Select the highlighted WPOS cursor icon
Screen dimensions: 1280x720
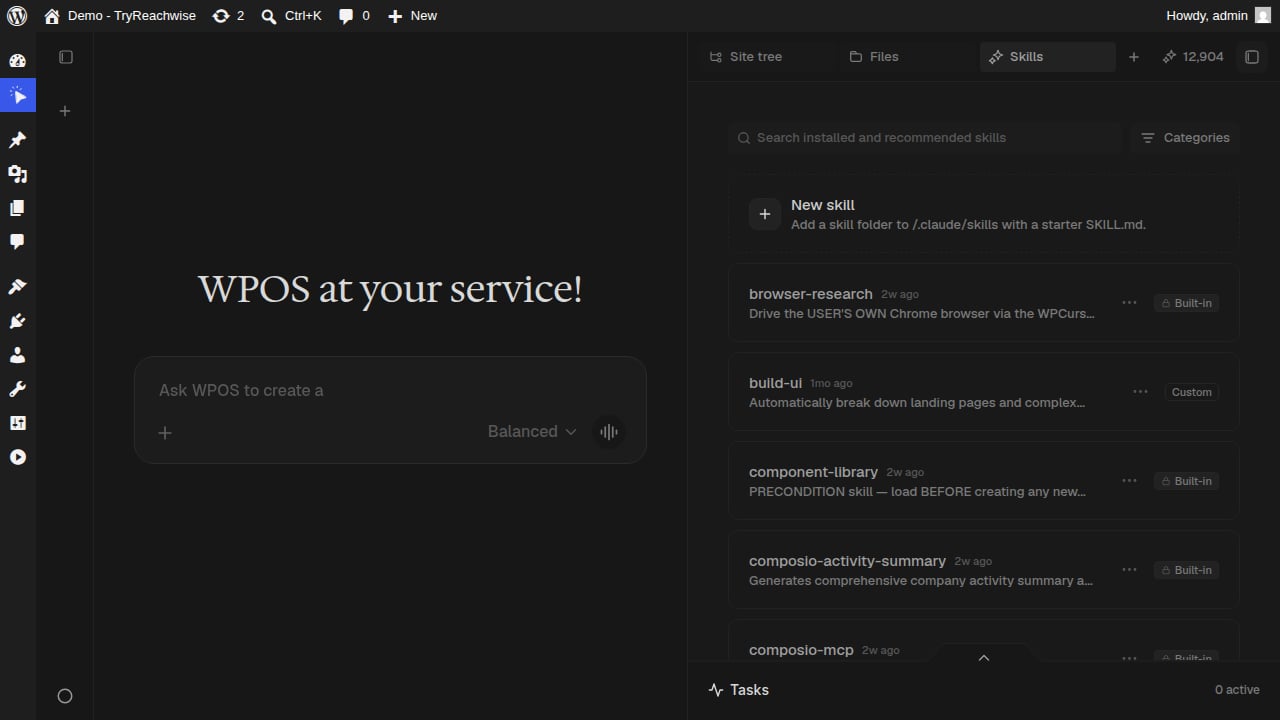17,95
